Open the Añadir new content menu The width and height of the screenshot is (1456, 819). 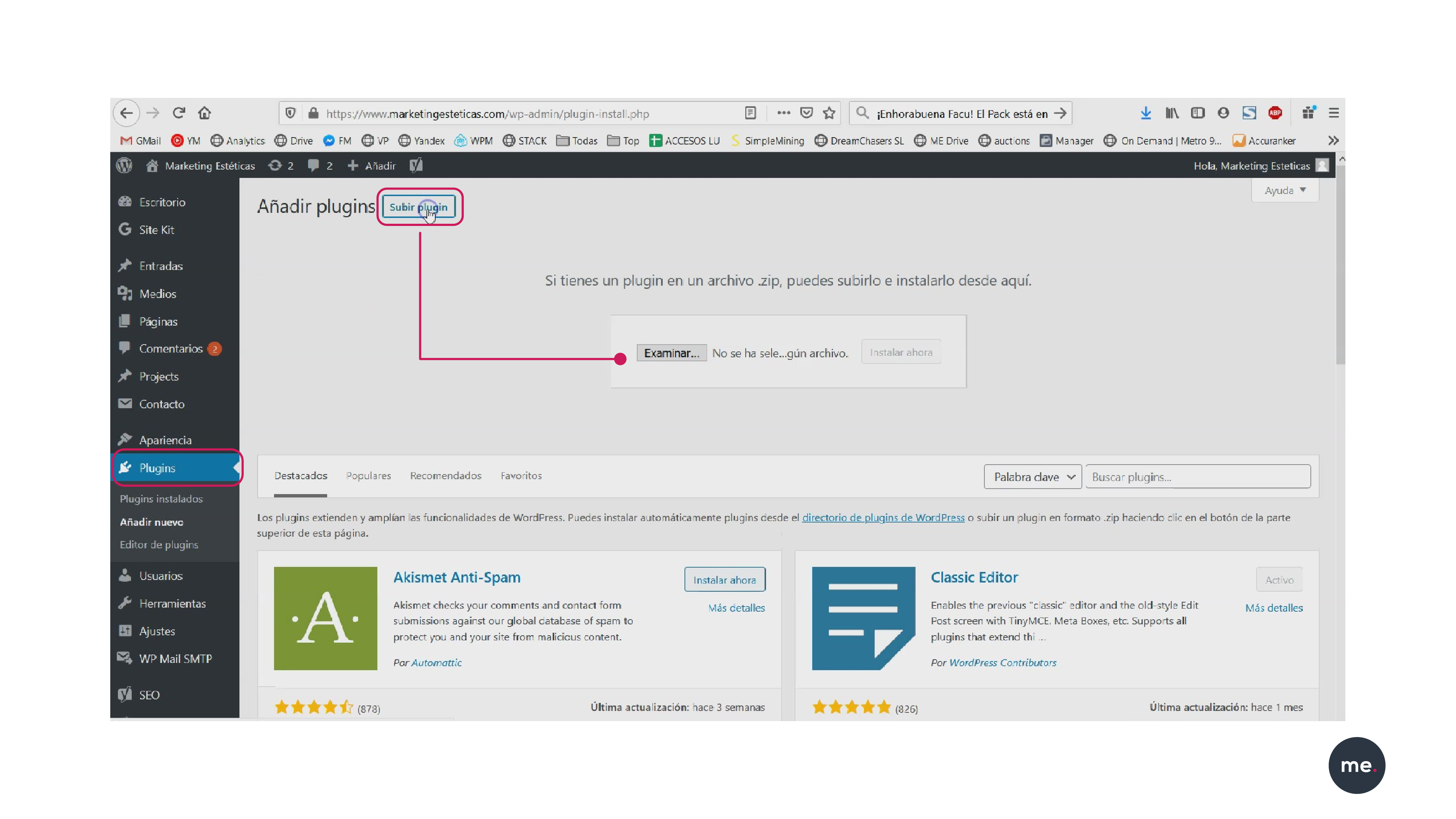(x=371, y=166)
